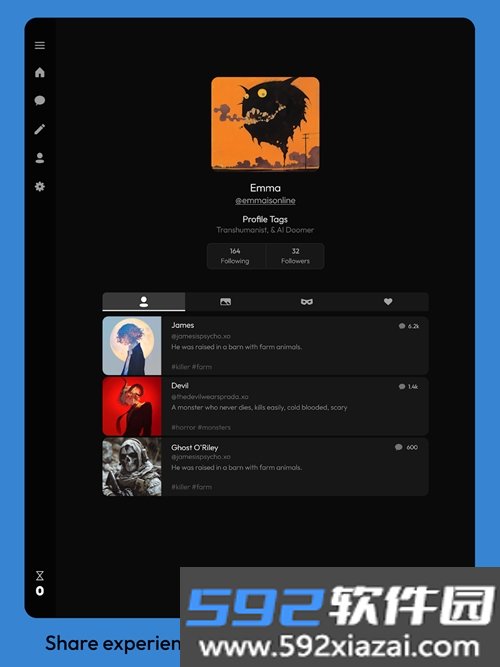500x667 pixels.
Task: Open the @emmaisonline profile link
Action: click(x=265, y=200)
